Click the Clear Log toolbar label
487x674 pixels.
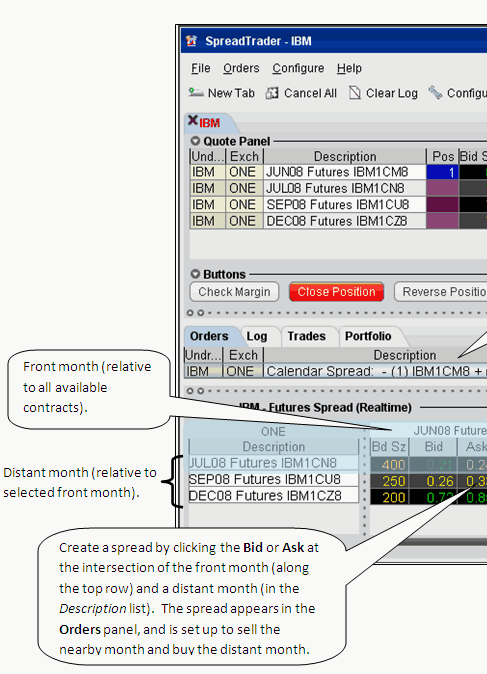coord(392,93)
